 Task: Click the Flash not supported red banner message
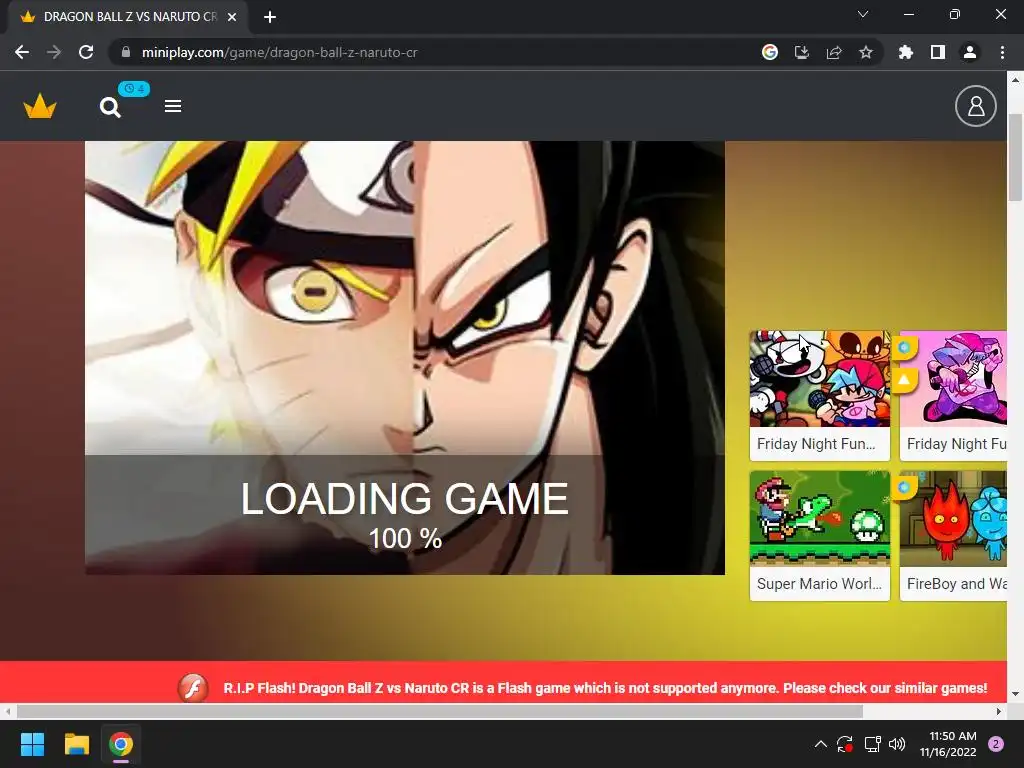605,688
